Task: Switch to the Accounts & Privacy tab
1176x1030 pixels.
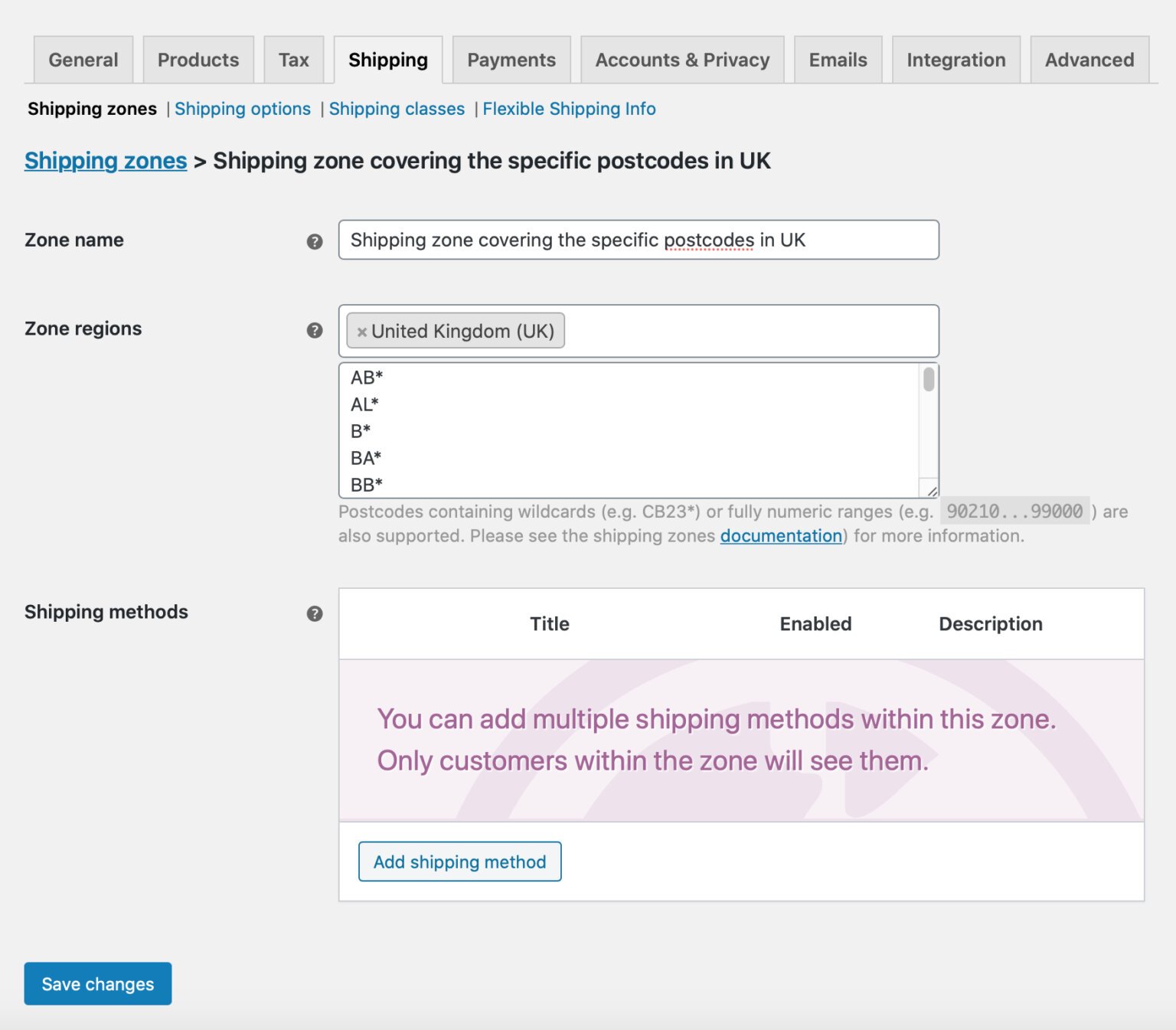Action: coord(682,59)
